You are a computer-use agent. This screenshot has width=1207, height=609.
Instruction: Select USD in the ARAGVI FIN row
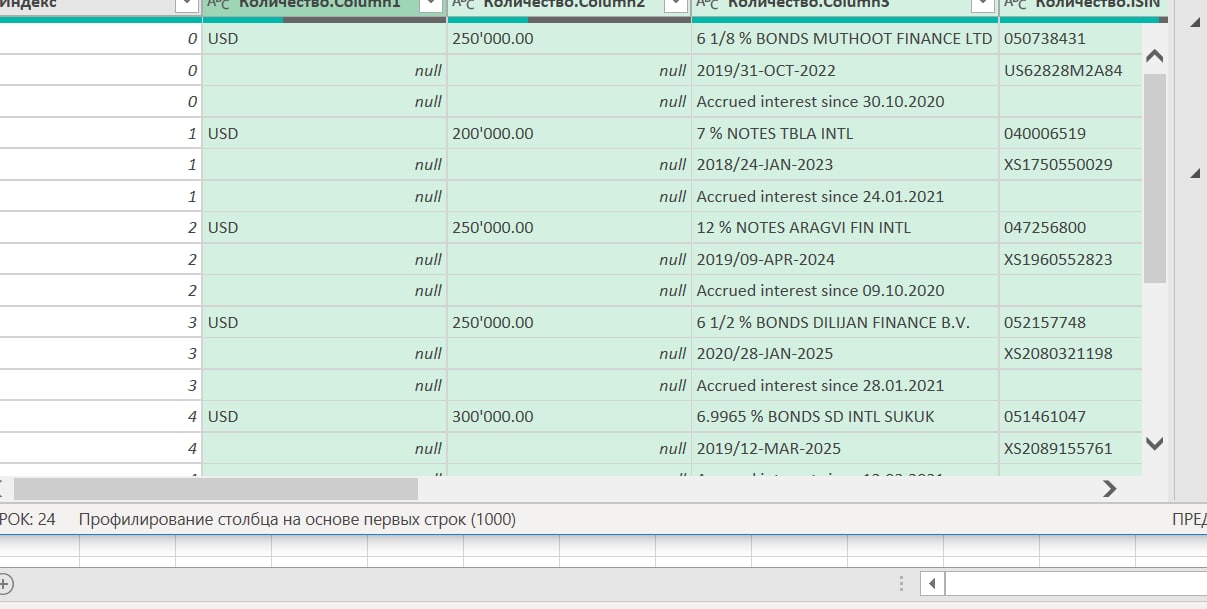324,228
